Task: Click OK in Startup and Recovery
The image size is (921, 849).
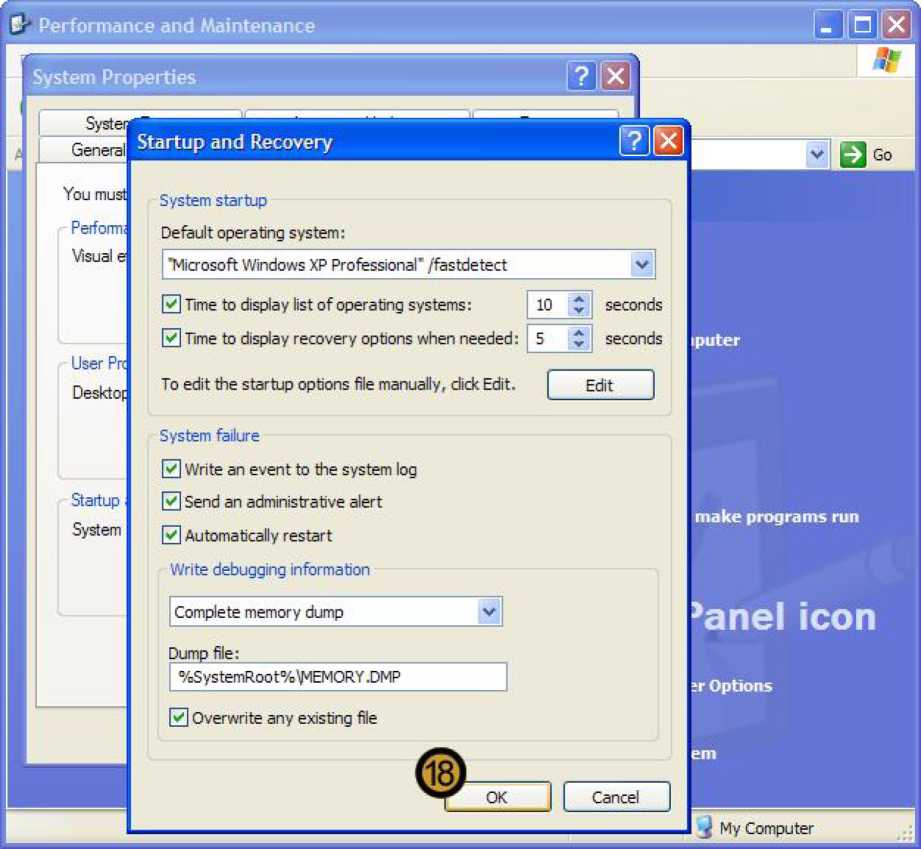Action: point(498,797)
